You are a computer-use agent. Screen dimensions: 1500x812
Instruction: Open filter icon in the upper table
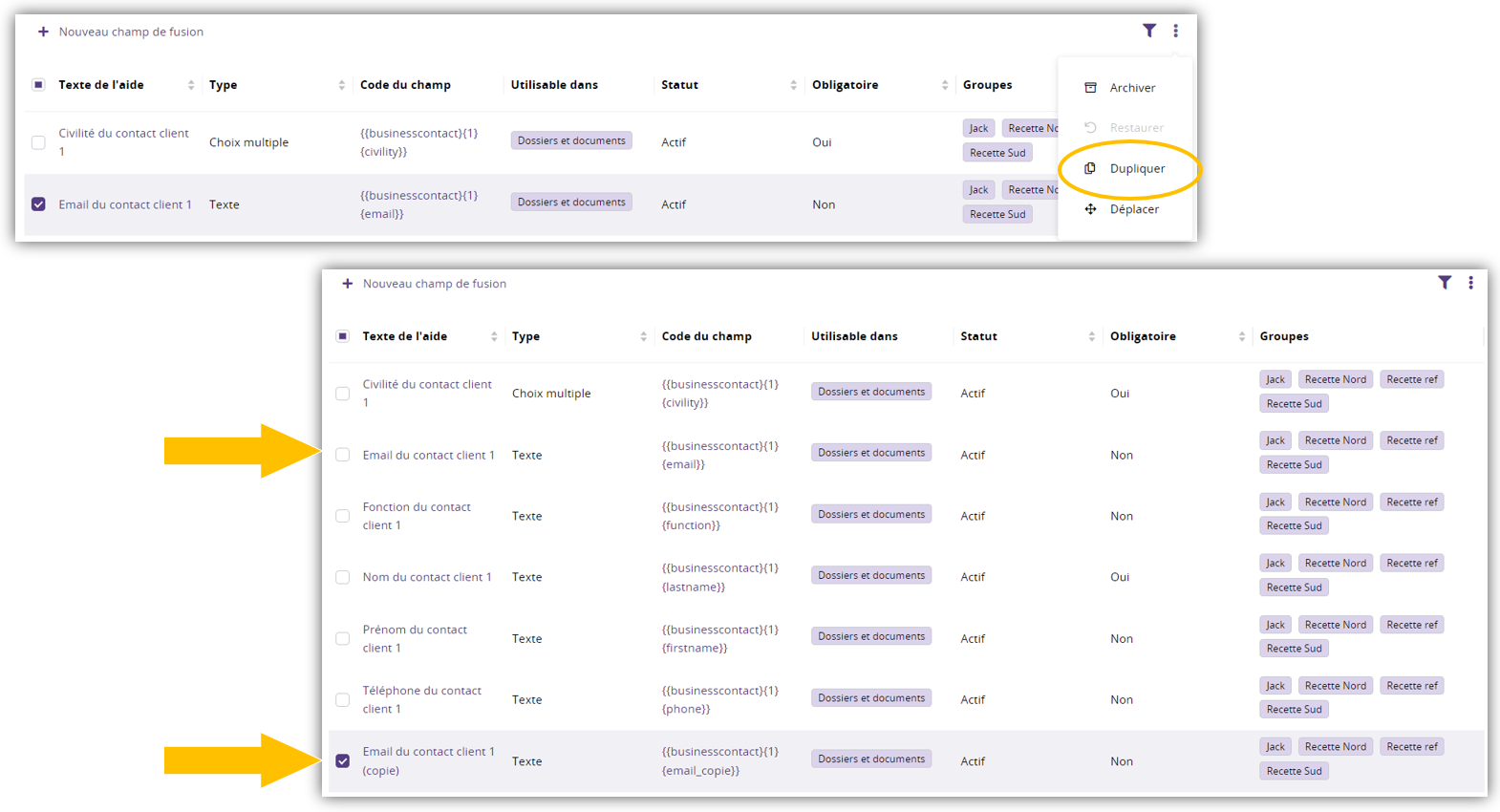(x=1149, y=31)
